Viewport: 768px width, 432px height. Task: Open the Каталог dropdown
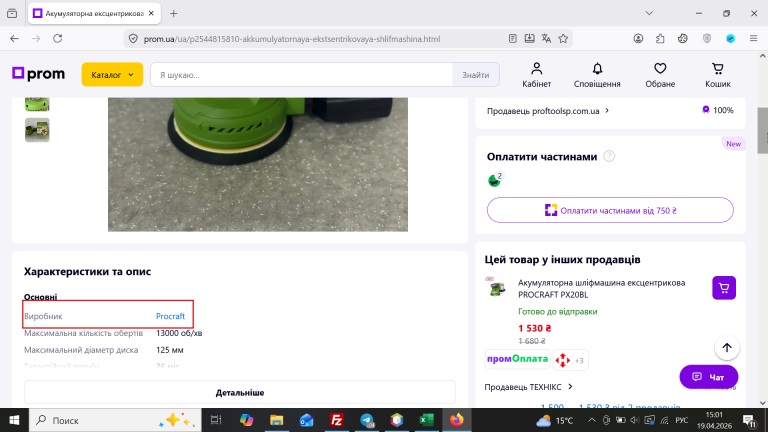(x=112, y=74)
